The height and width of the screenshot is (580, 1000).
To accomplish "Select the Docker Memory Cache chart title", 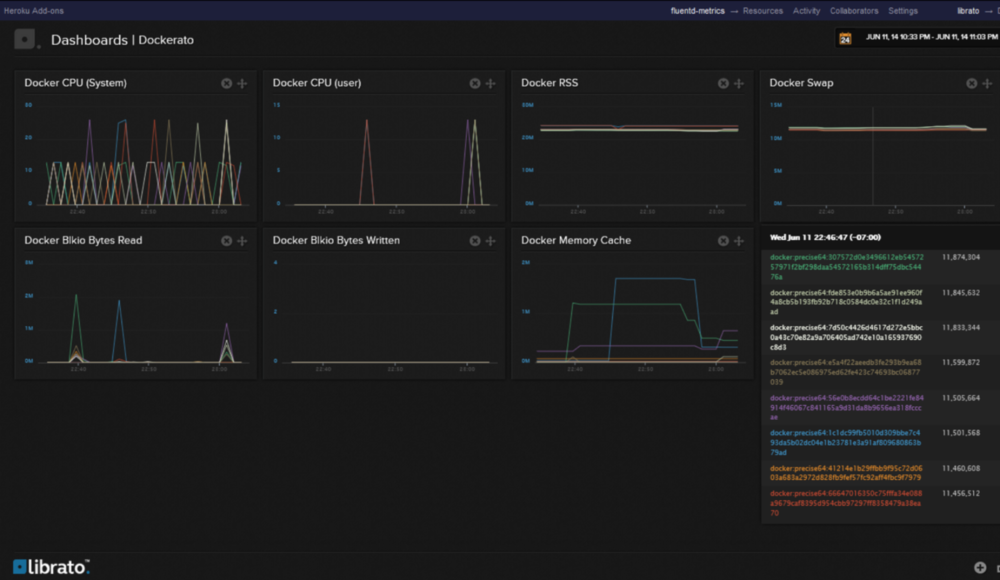I will pos(576,240).
